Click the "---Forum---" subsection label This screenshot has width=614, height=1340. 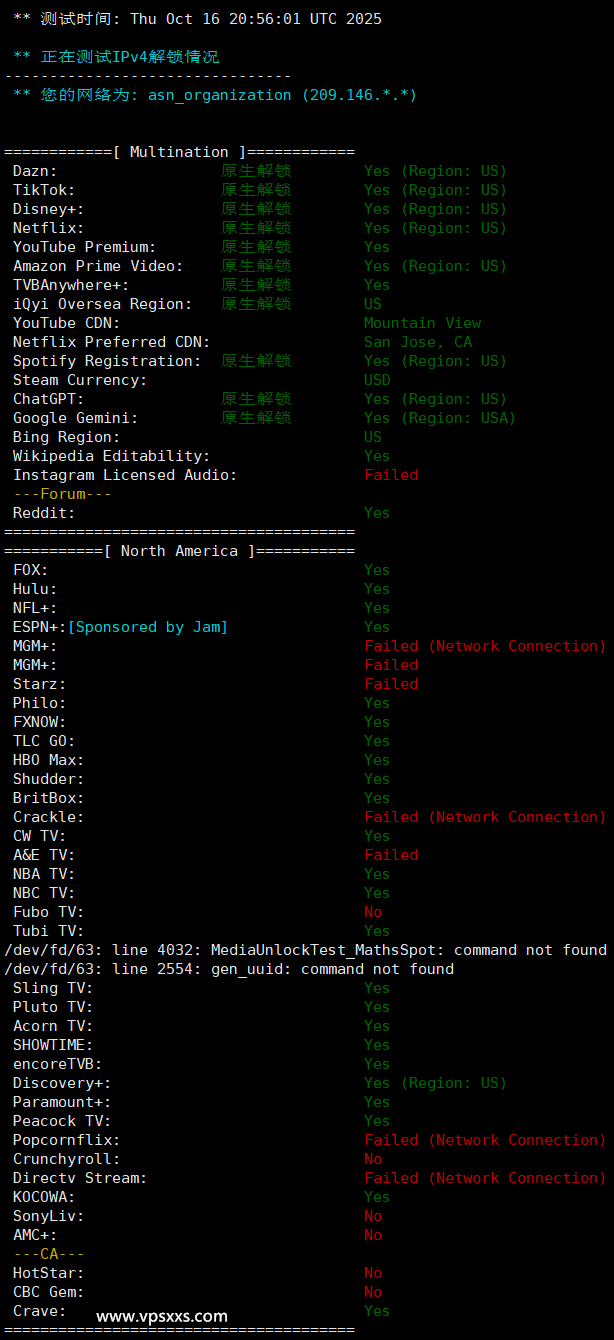point(62,494)
